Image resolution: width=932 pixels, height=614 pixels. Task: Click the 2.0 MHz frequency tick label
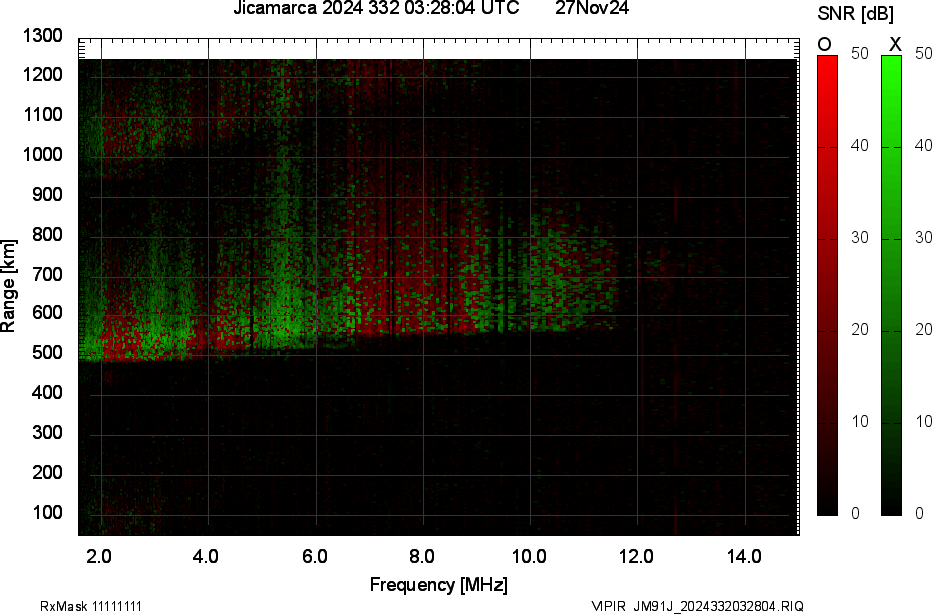99,556
